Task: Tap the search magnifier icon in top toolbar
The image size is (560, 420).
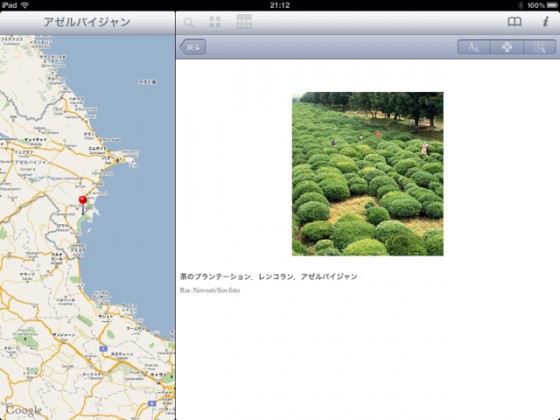Action: 189,23
